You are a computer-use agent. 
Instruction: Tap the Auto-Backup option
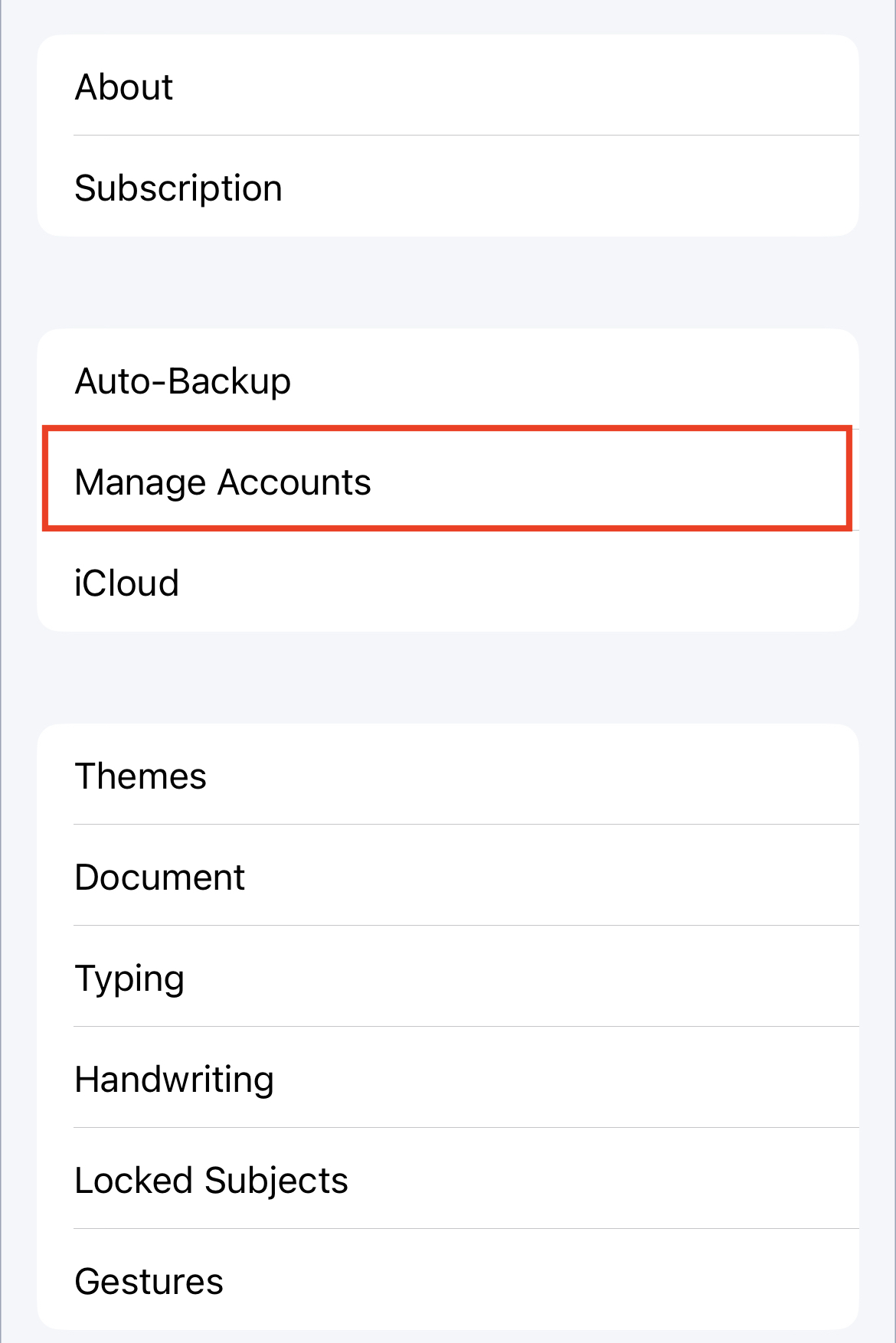tap(447, 381)
